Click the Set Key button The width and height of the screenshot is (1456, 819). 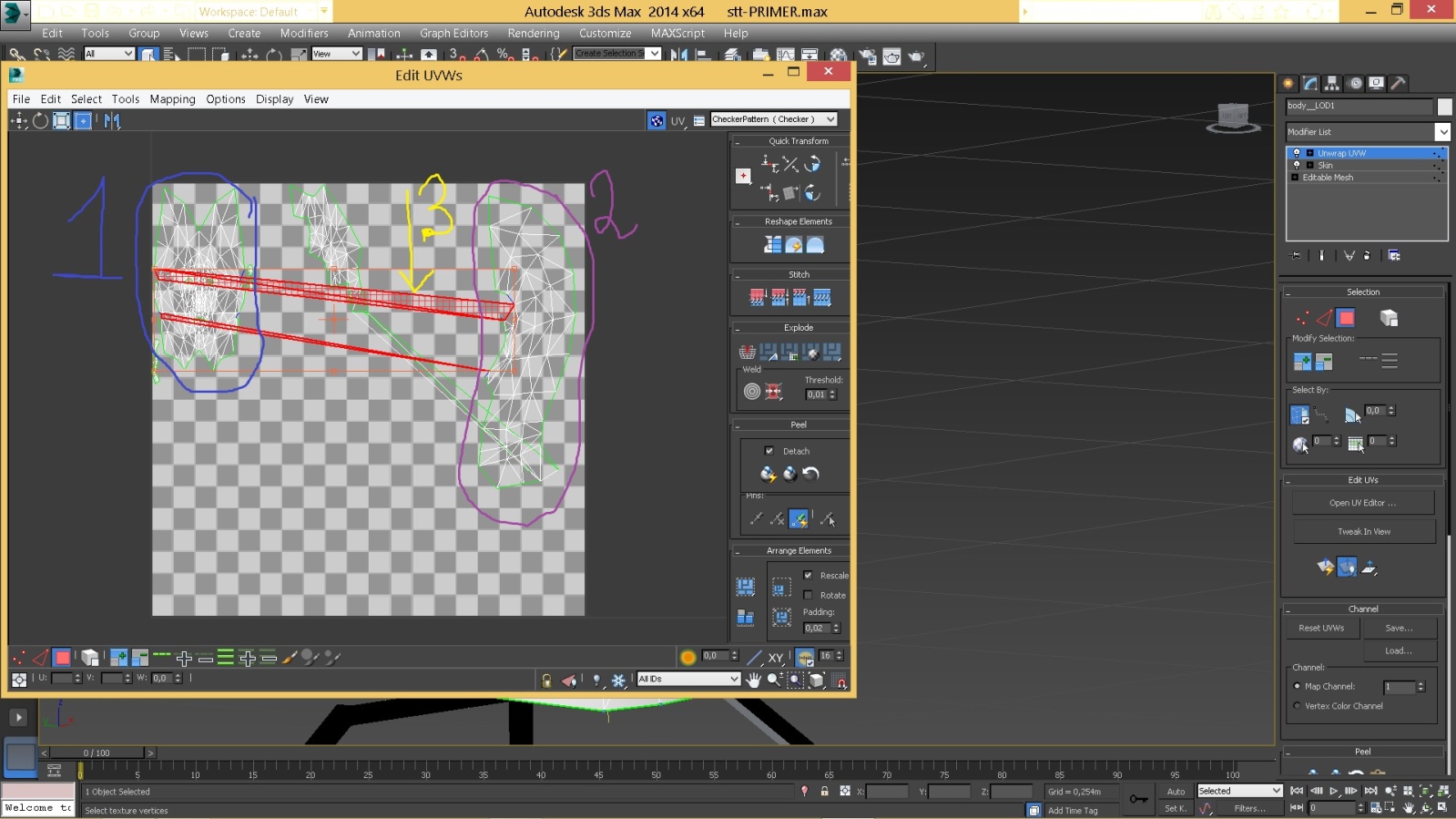pyautogui.click(x=1176, y=808)
